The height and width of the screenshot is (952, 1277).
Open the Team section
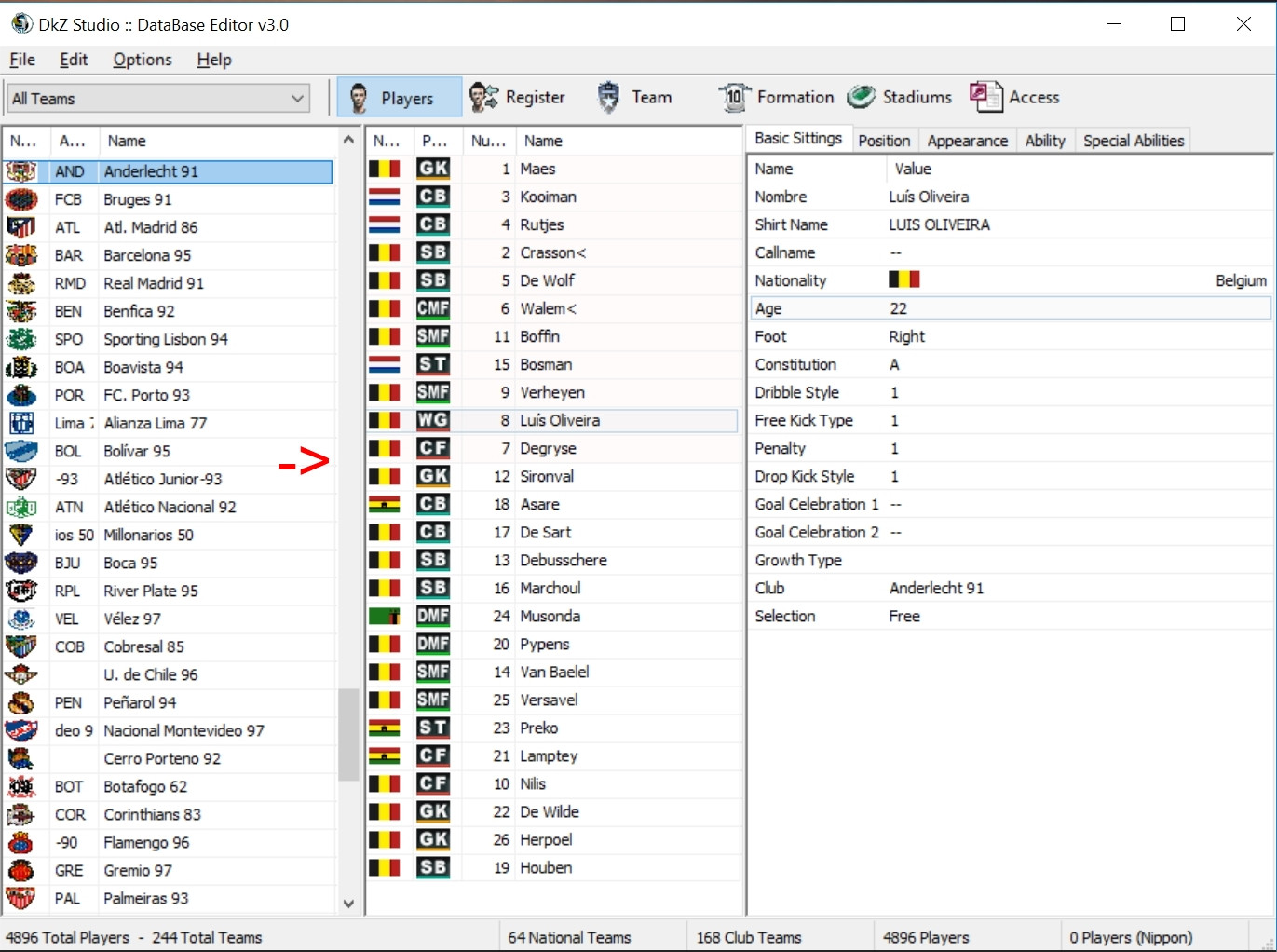634,97
